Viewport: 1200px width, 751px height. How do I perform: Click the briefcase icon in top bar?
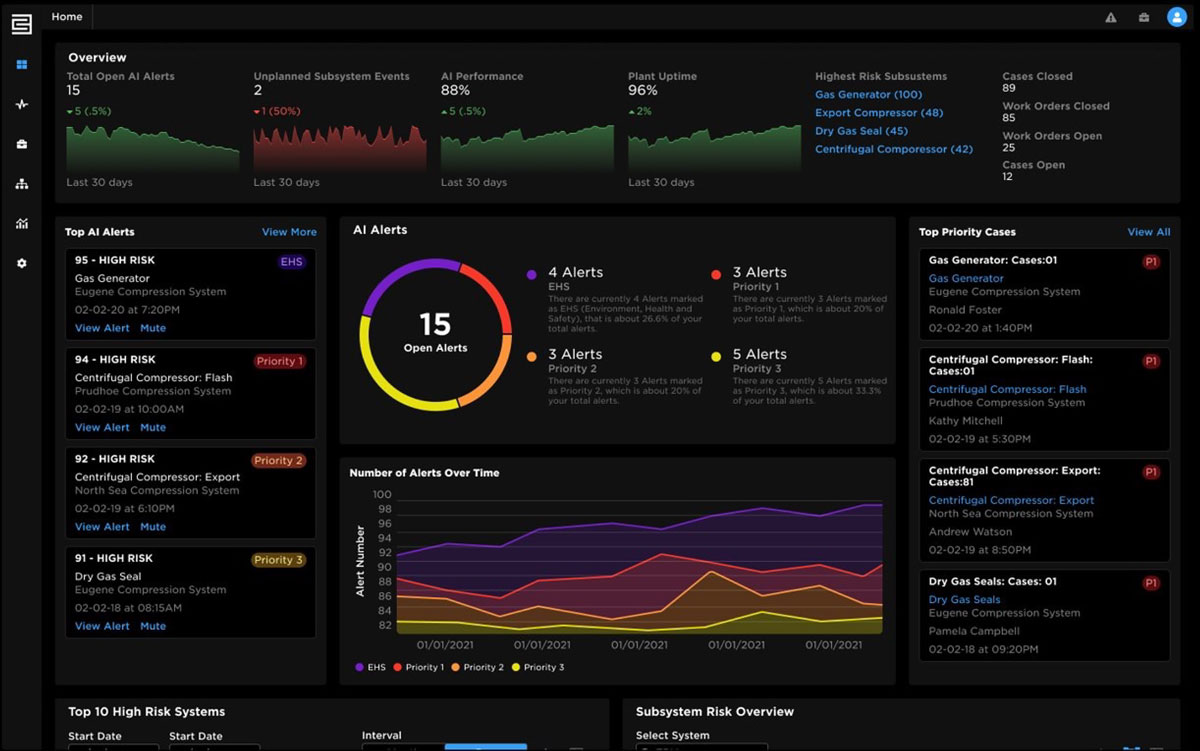click(x=1143, y=17)
